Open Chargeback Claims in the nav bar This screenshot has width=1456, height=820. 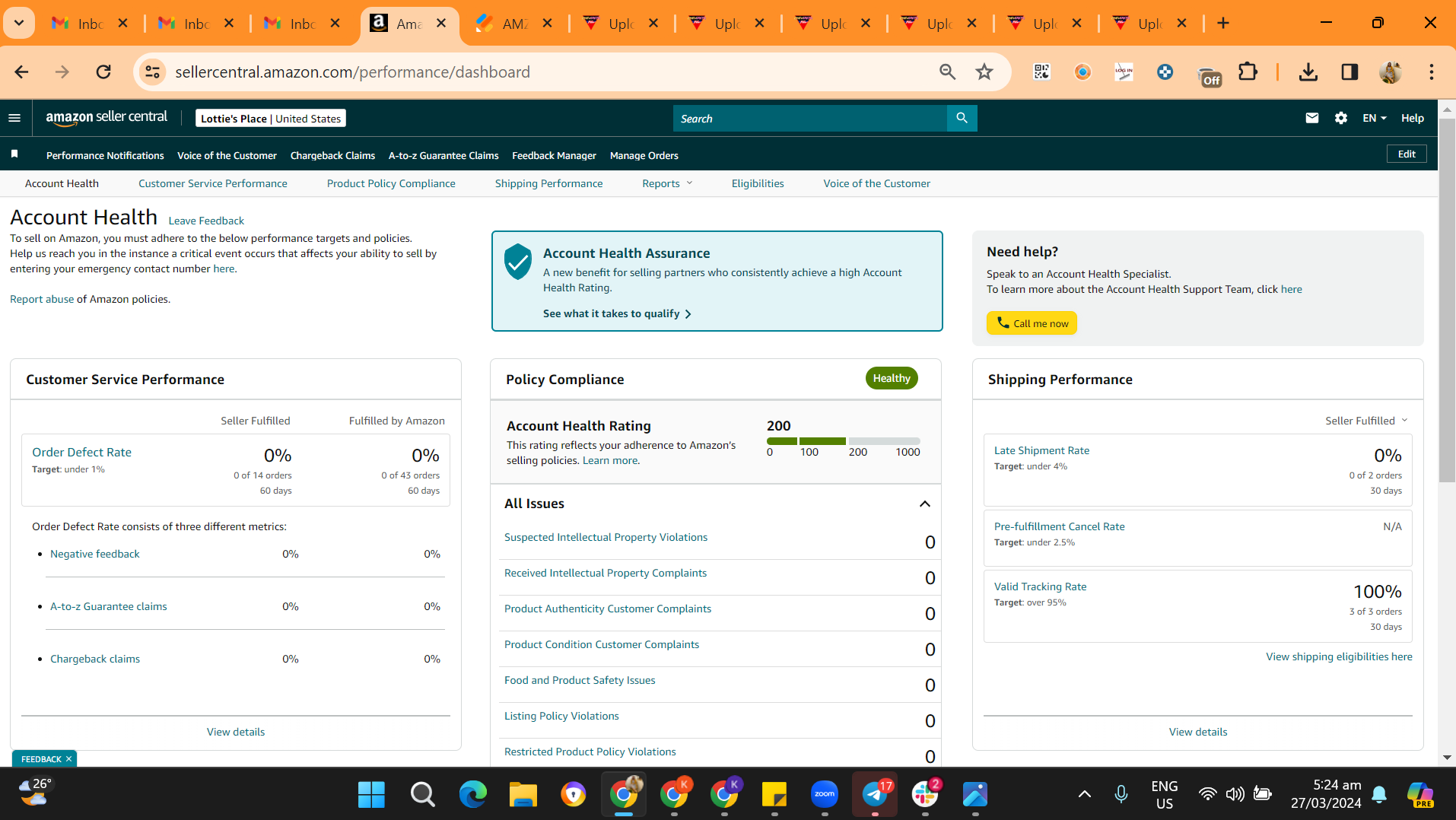[x=332, y=155]
